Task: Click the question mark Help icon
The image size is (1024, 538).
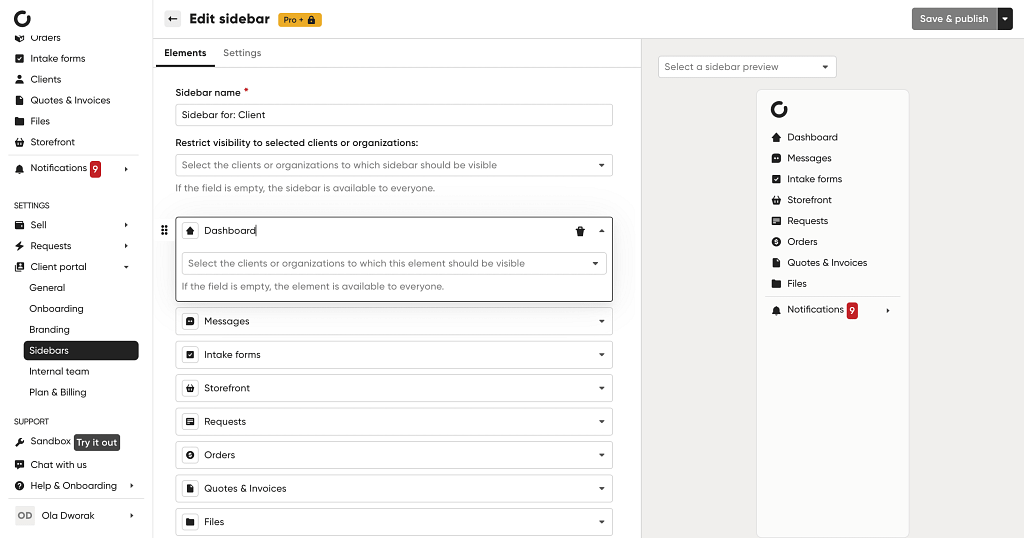Action: tap(20, 486)
